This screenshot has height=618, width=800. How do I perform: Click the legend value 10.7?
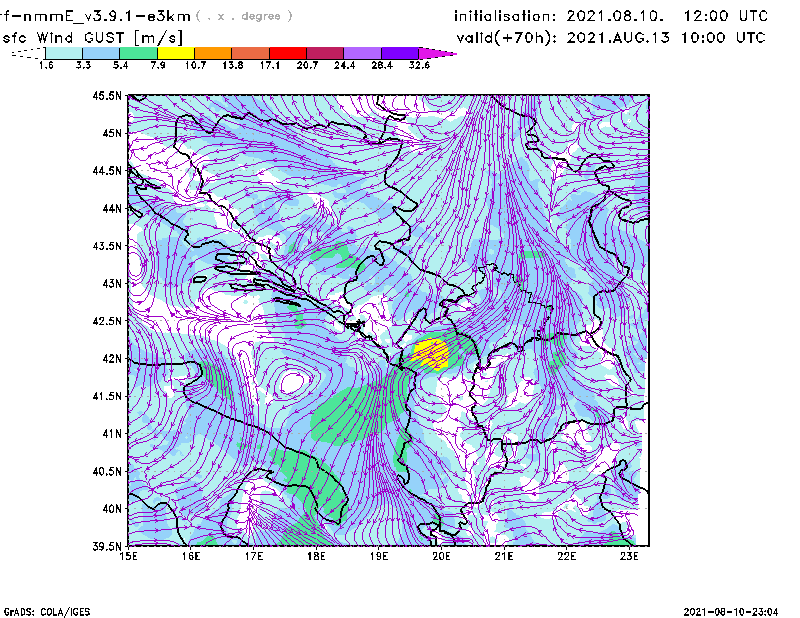click(195, 65)
